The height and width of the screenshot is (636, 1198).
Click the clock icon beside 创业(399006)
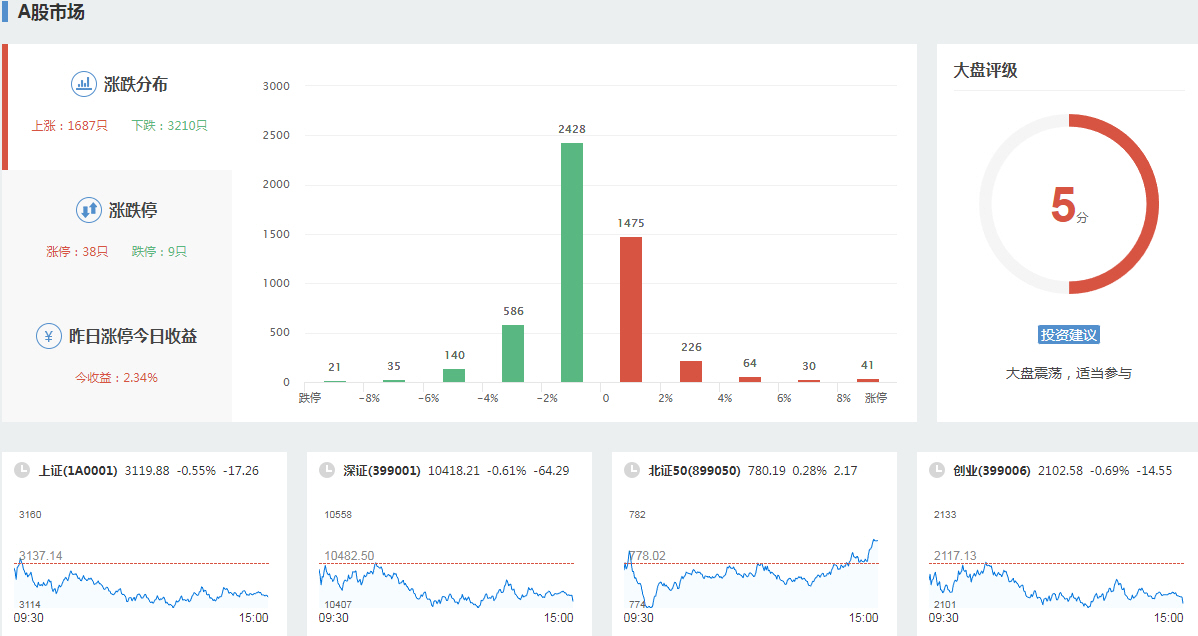coord(936,470)
